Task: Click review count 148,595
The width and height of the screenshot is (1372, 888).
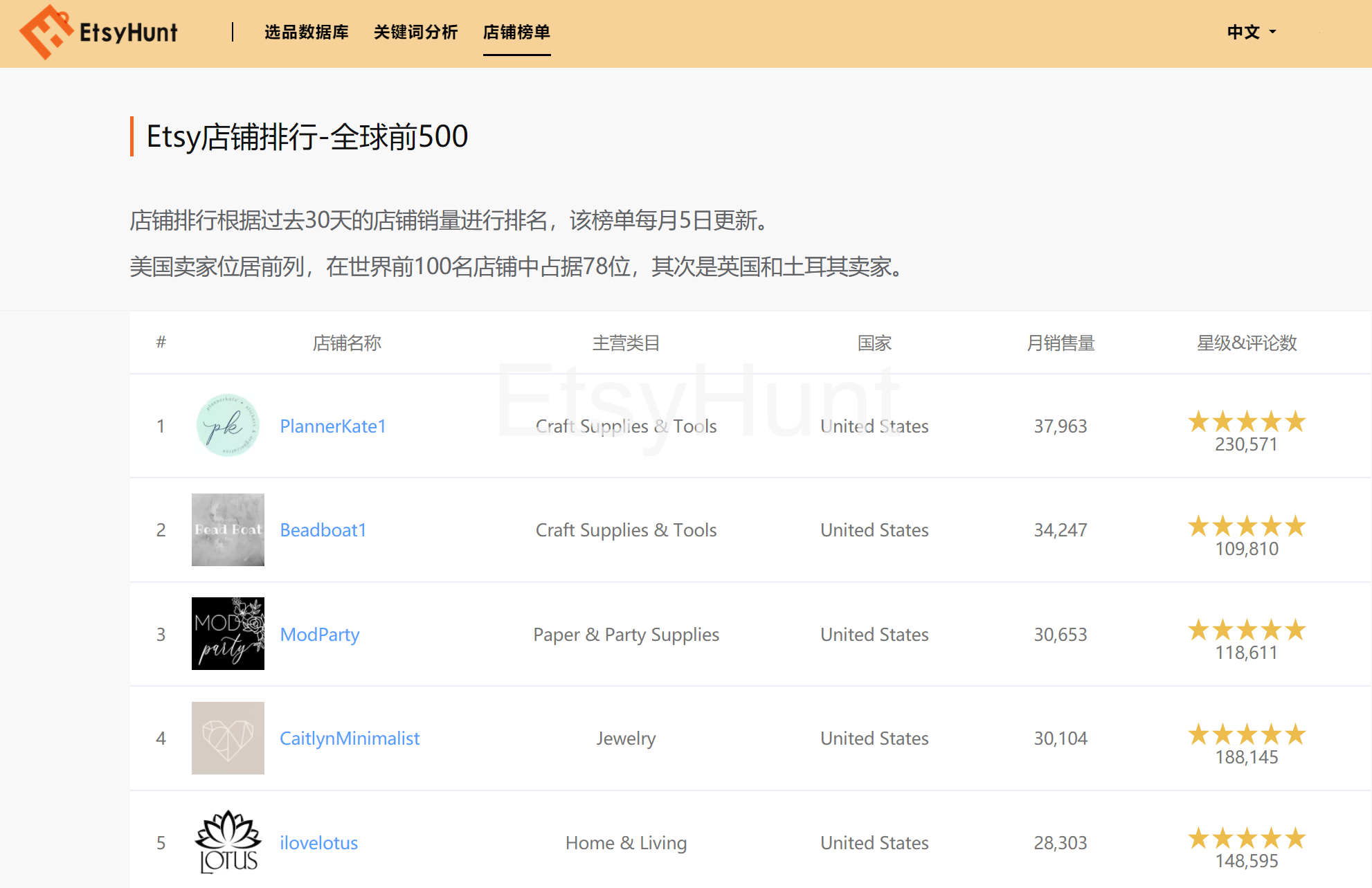Action: [x=1247, y=861]
